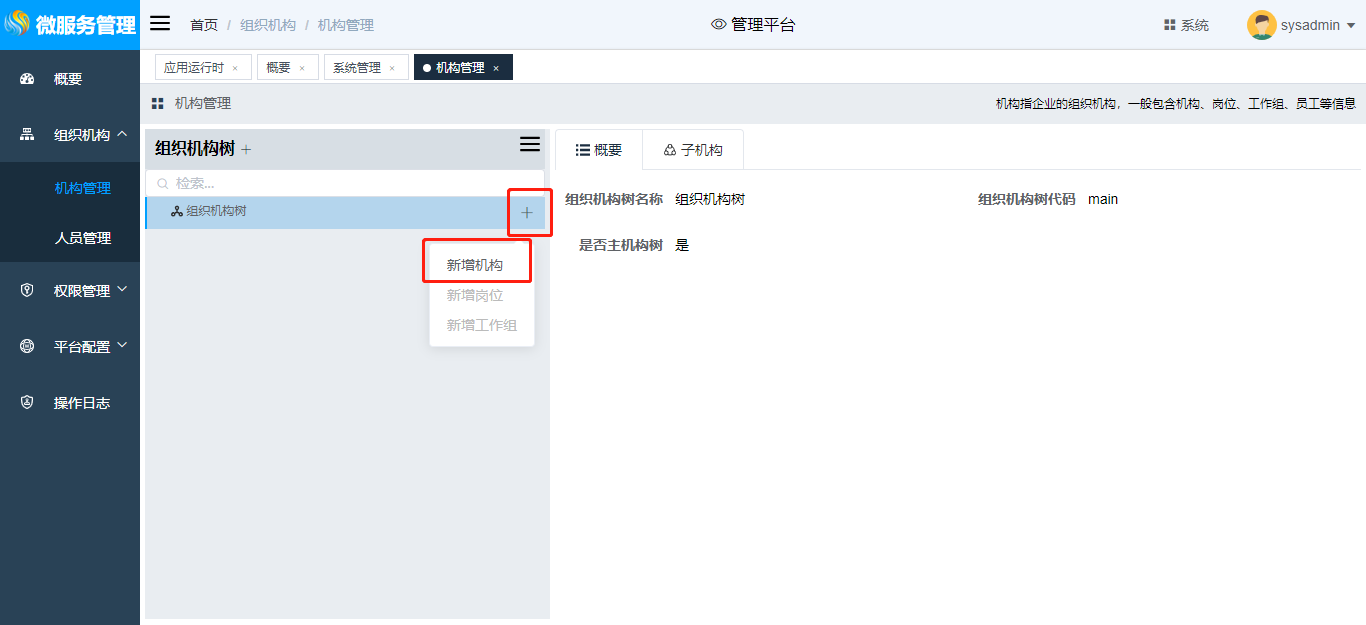Select the 组织机构树 tree node
Viewport: 1366px width, 625px height.
[216, 211]
